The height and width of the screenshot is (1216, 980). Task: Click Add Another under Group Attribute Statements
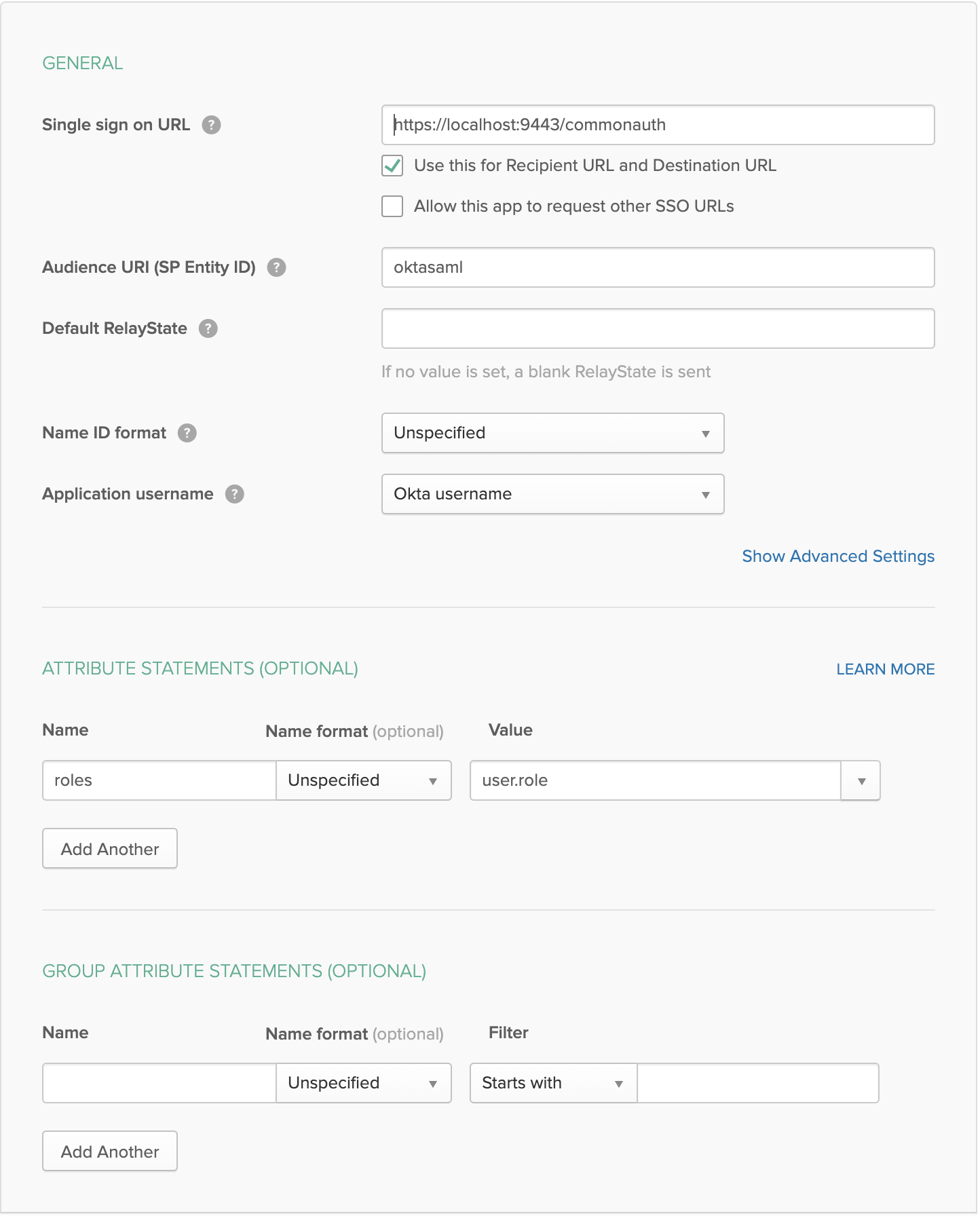coord(110,1151)
